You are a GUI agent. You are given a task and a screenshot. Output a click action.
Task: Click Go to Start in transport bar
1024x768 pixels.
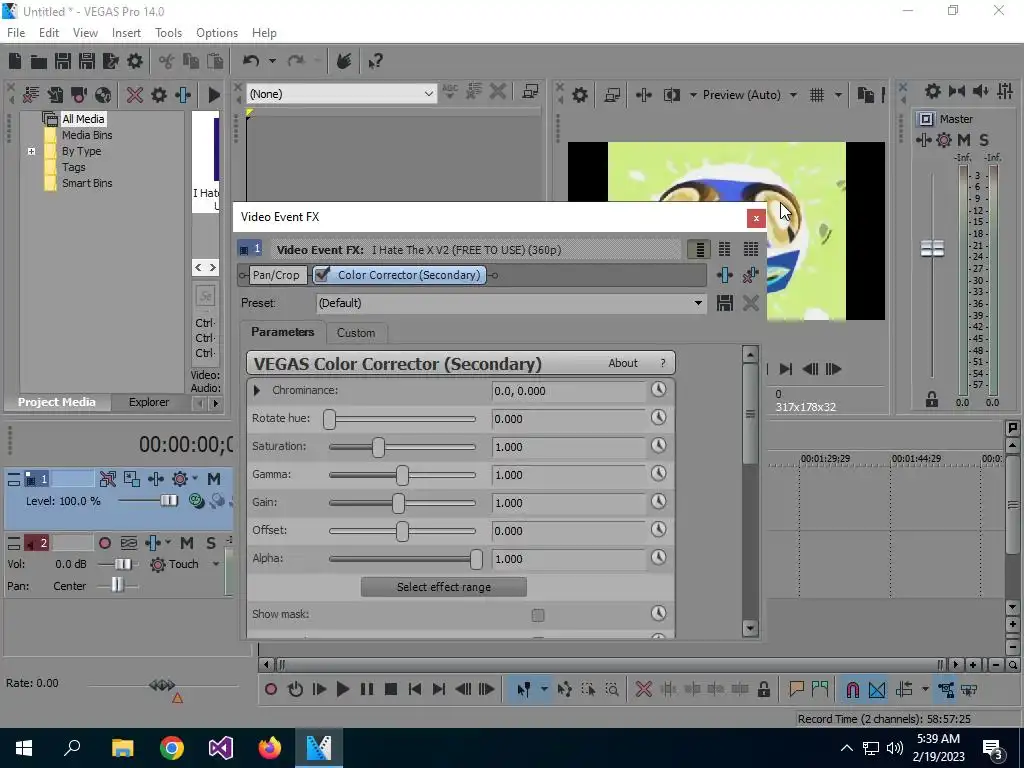coord(415,689)
